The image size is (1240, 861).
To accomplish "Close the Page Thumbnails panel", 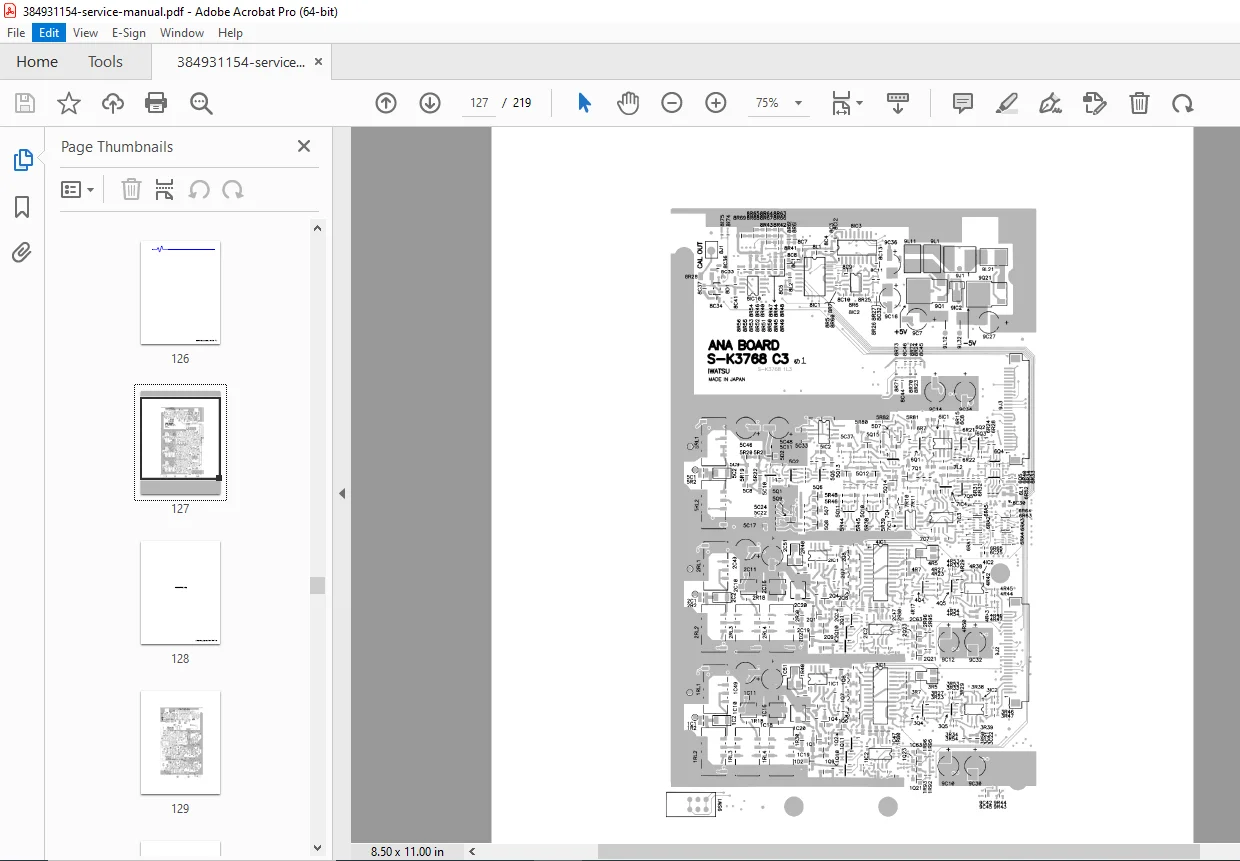I will pos(304,146).
